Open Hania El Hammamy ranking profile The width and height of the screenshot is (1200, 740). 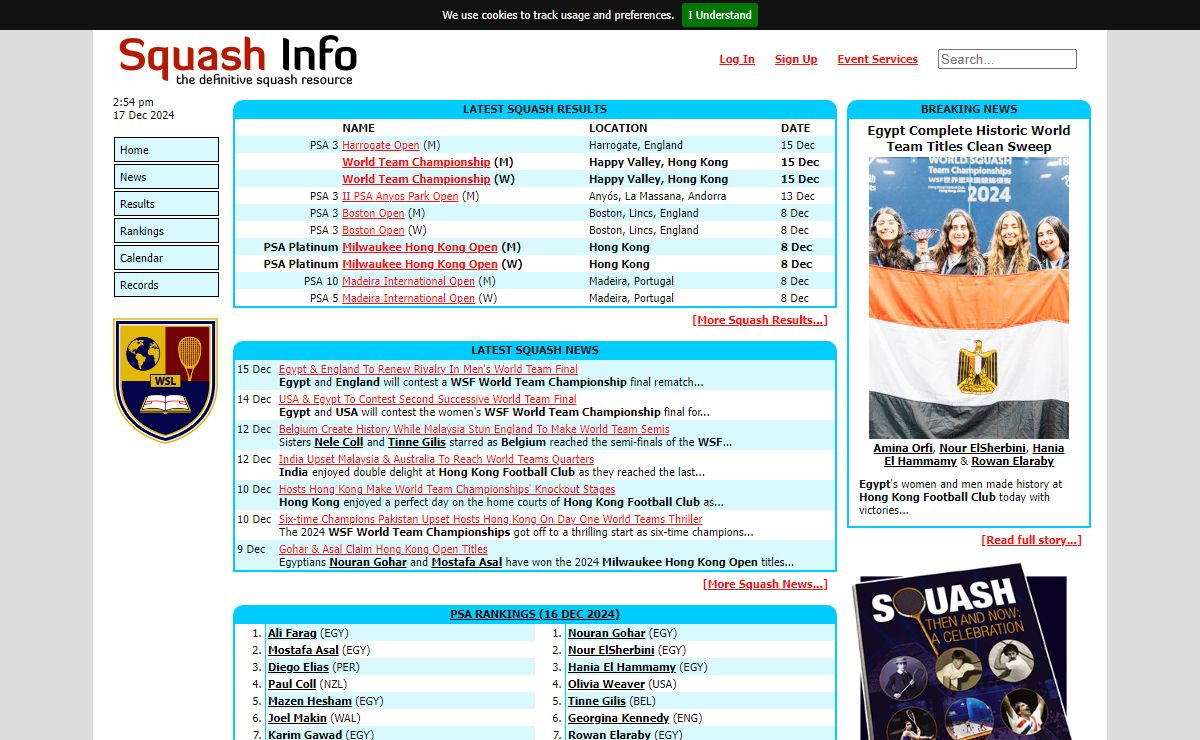622,667
